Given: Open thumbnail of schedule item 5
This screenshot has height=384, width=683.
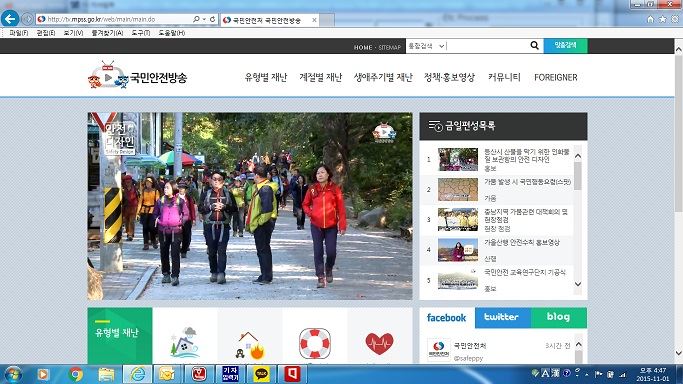Looking at the screenshot, I should 458,280.
